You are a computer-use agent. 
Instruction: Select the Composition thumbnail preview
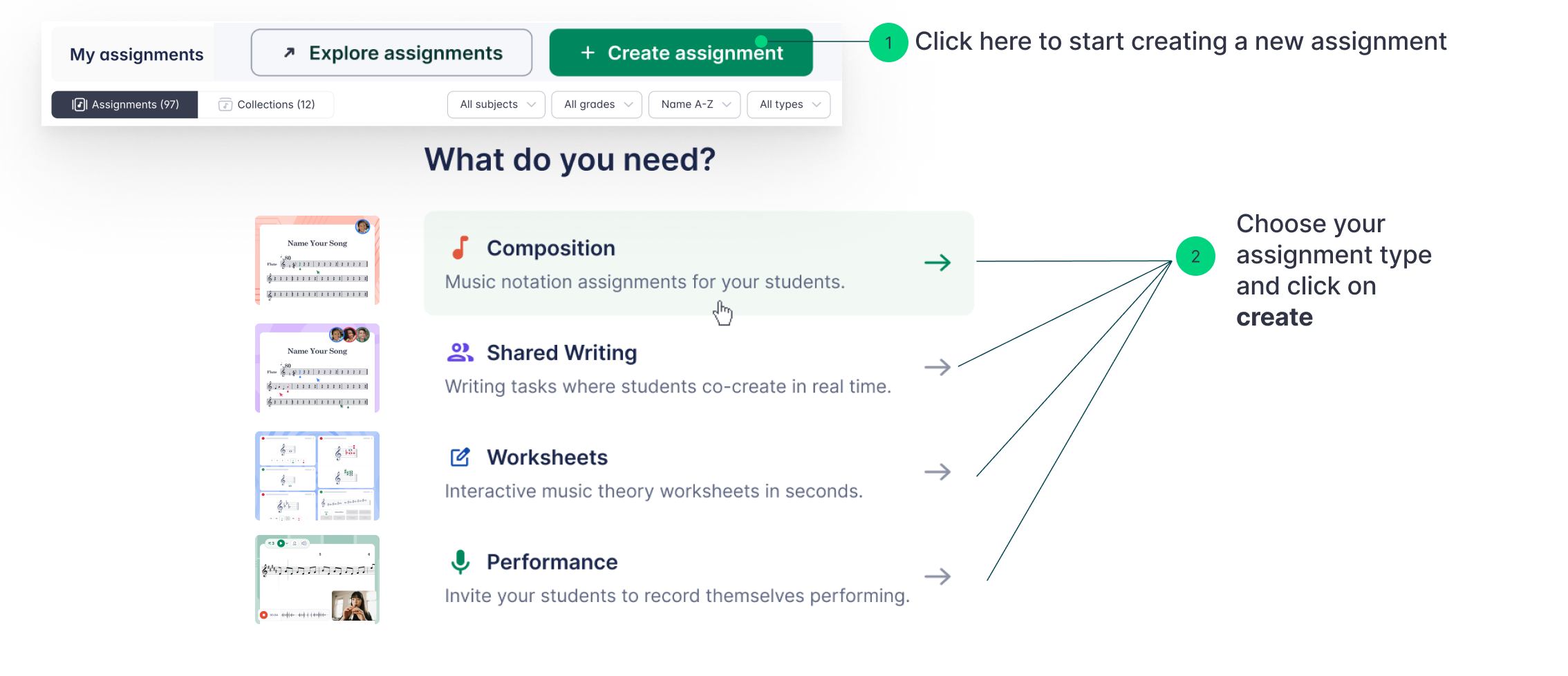click(x=317, y=261)
